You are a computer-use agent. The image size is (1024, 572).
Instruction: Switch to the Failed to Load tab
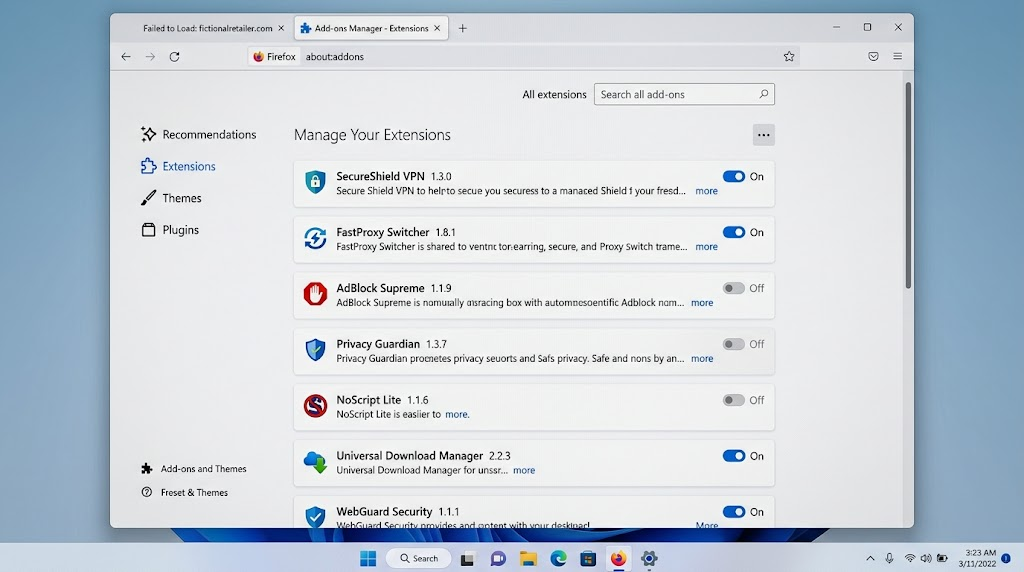point(208,28)
